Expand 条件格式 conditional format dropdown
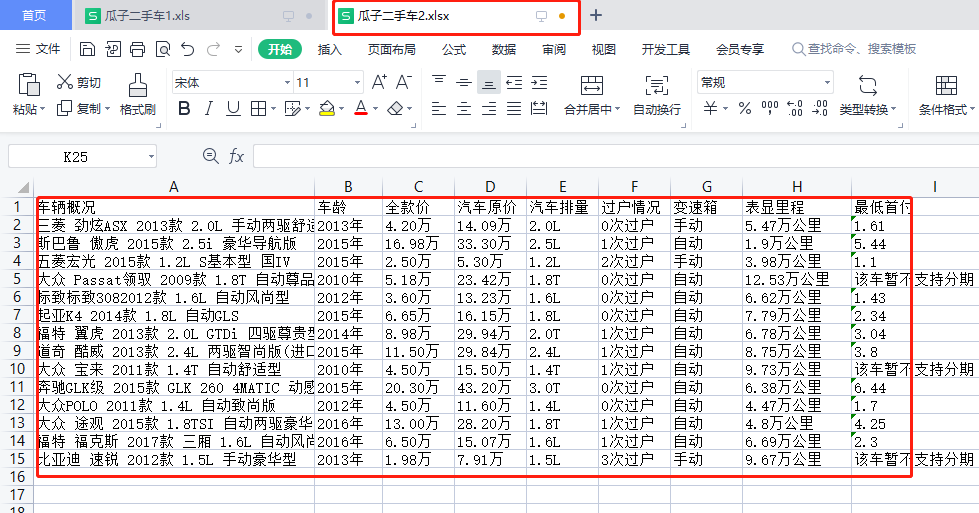 972,109
